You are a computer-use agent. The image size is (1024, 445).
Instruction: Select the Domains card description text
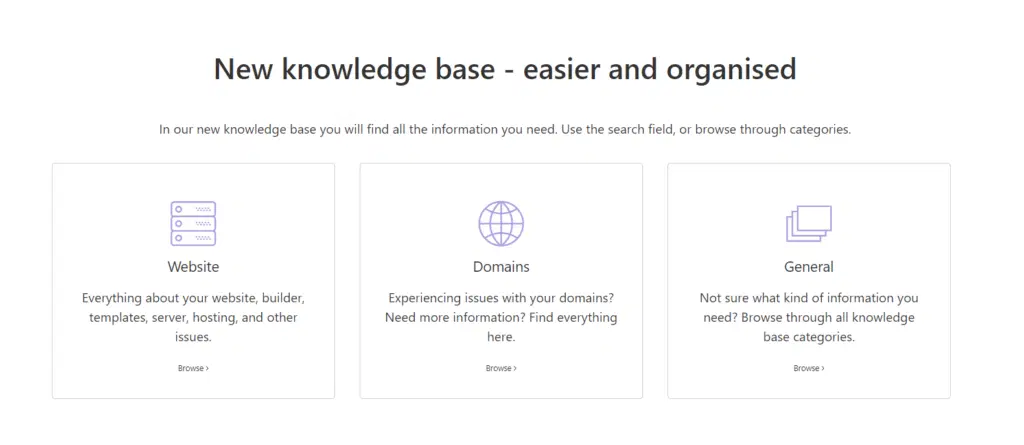pos(501,318)
